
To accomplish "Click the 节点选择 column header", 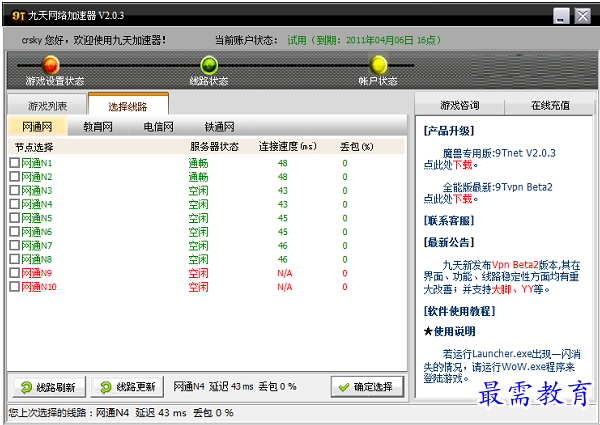I will click(34, 147).
